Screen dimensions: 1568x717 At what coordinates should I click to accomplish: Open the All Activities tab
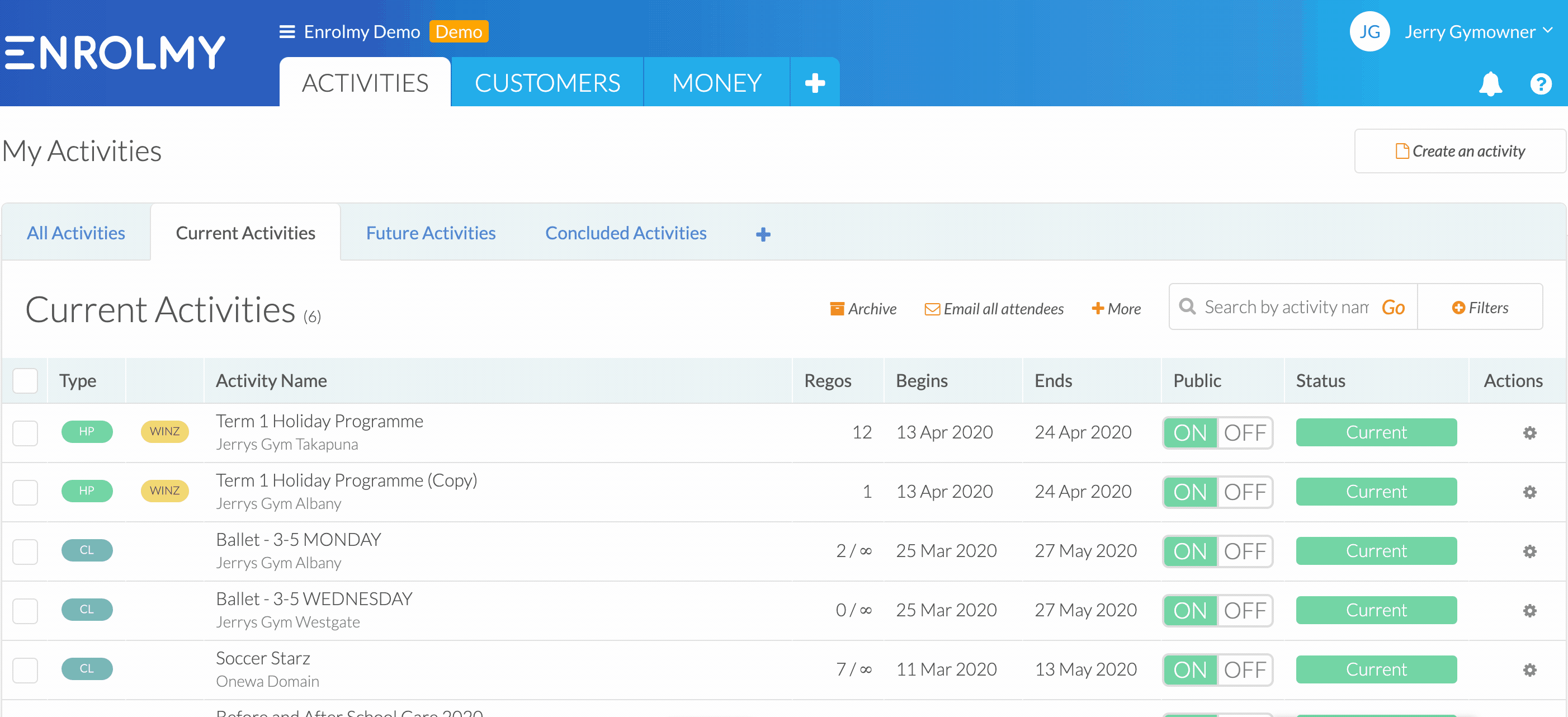coord(76,233)
